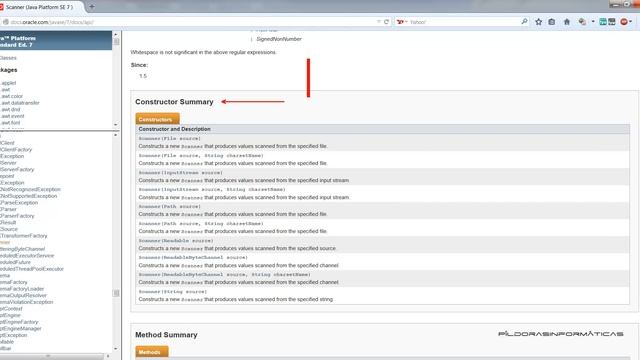Open Scanner(File source, String charsetName) constructor
The width and height of the screenshot is (640, 360).
pos(201,156)
